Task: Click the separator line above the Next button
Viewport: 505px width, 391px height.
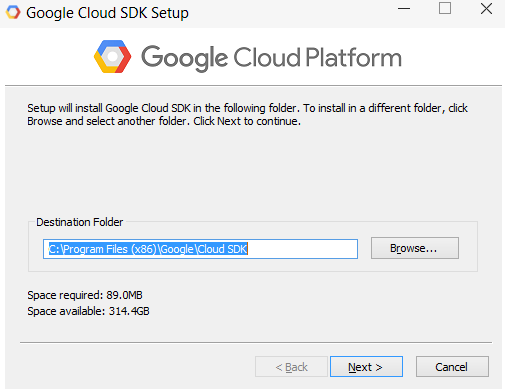Action: (256, 342)
